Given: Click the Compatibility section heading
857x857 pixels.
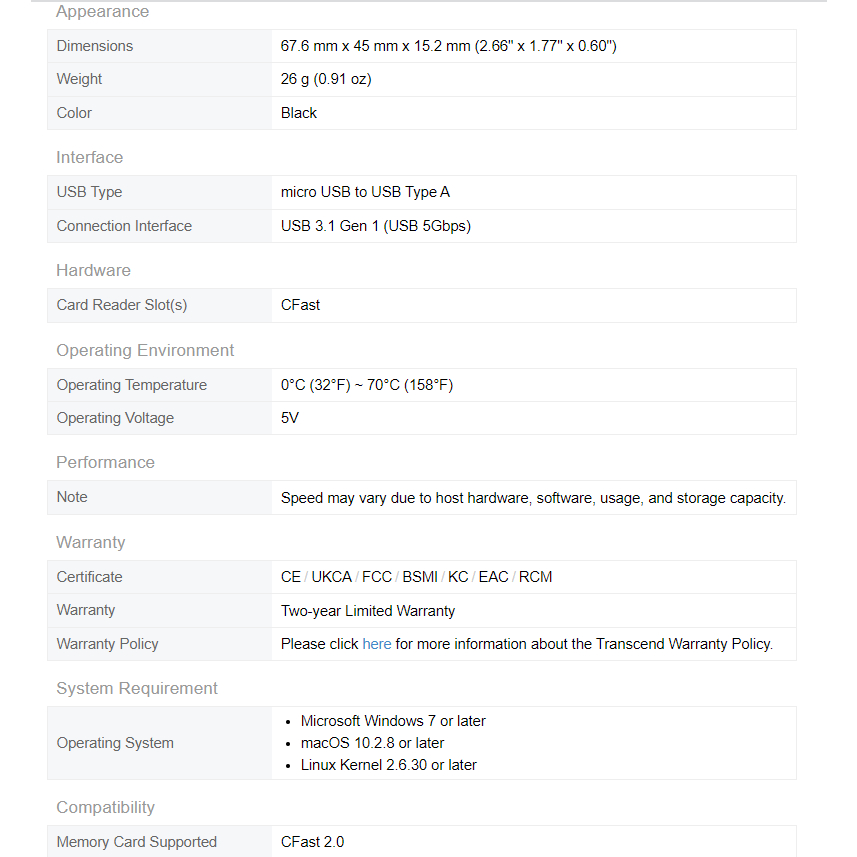Looking at the screenshot, I should (105, 807).
